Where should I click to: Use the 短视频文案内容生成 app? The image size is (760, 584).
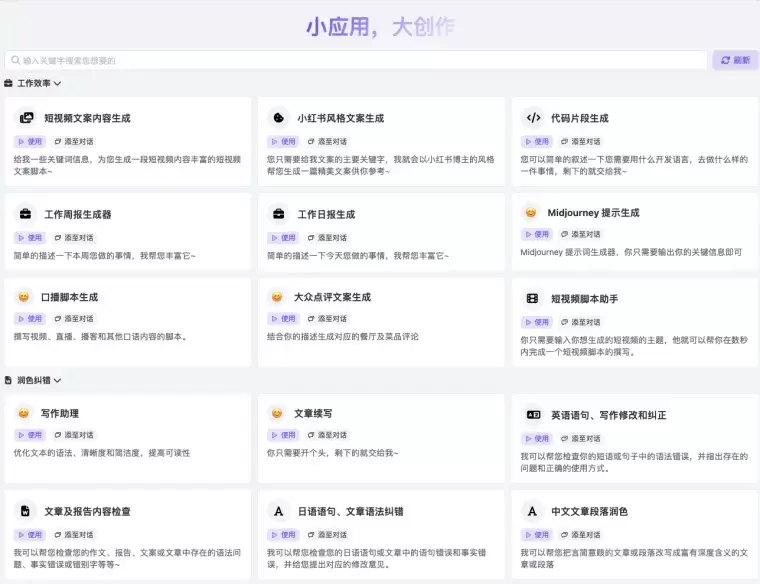tap(30, 142)
